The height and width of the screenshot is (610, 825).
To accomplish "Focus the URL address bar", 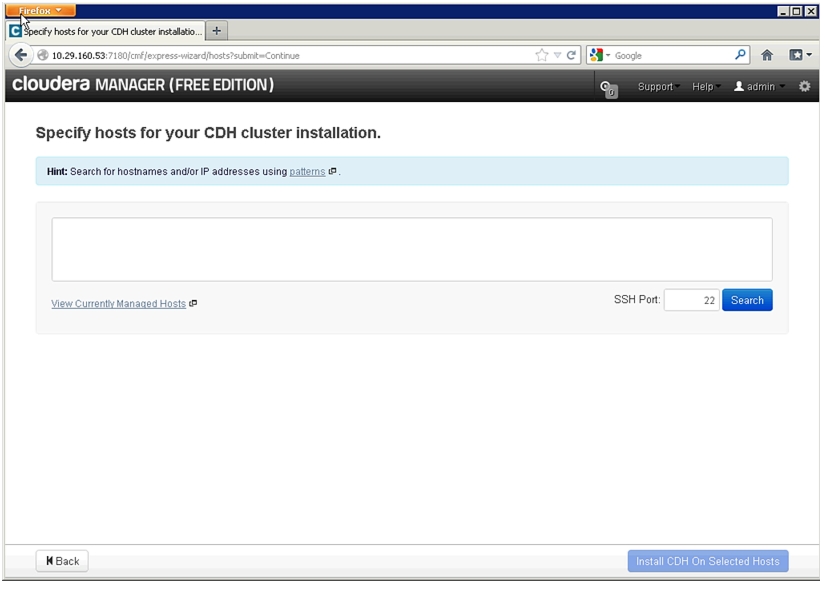I will click(x=284, y=55).
